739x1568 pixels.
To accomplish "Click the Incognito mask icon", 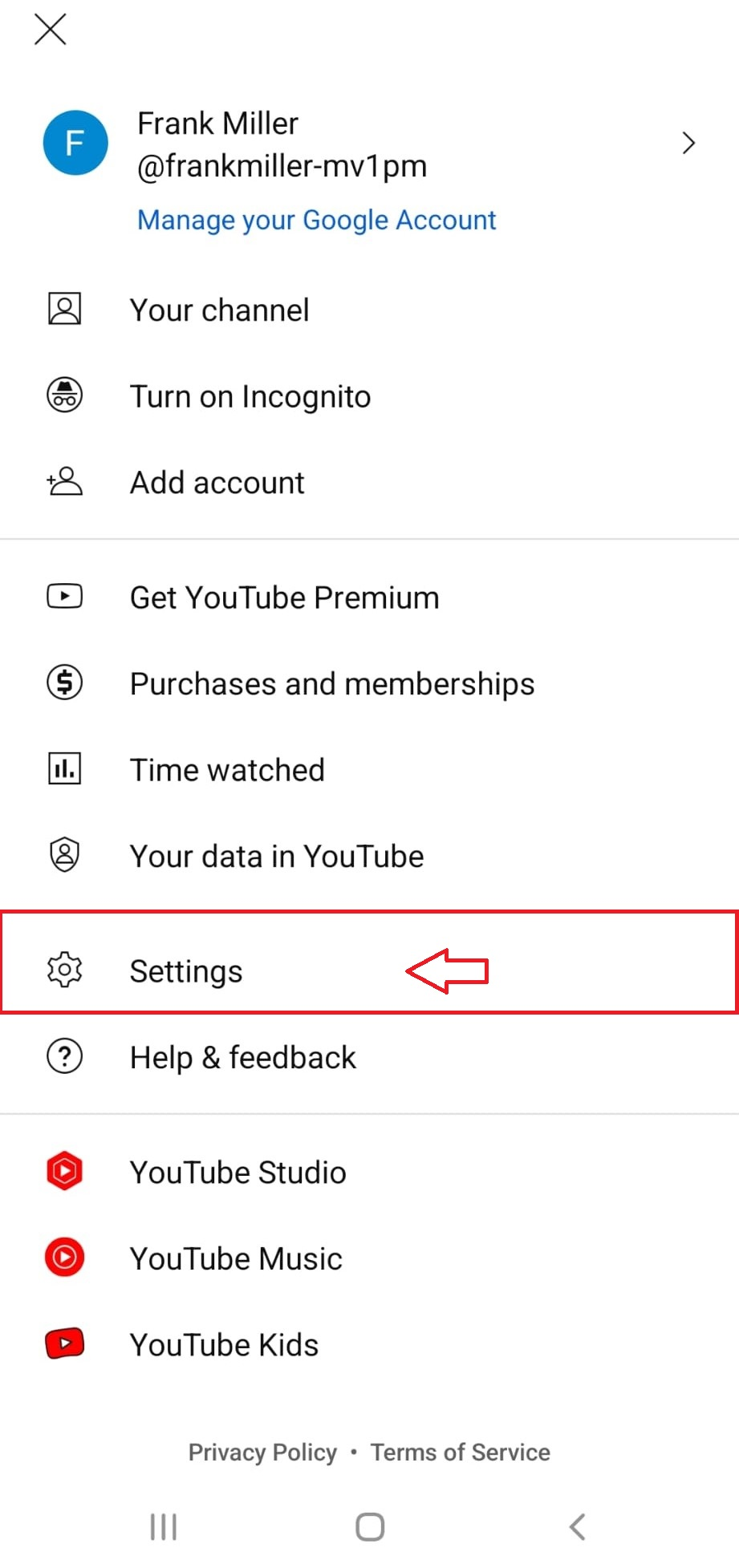I will click(x=65, y=395).
